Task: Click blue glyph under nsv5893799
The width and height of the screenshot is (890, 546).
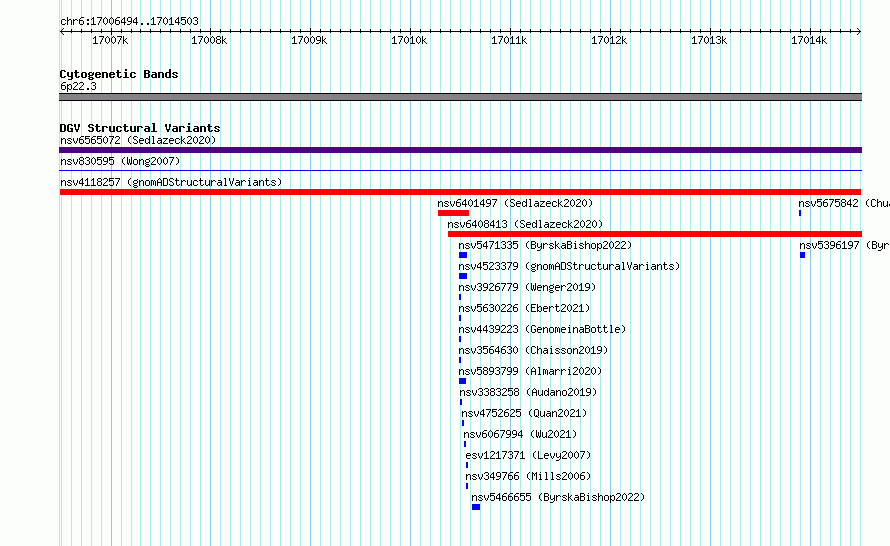Action: point(462,381)
